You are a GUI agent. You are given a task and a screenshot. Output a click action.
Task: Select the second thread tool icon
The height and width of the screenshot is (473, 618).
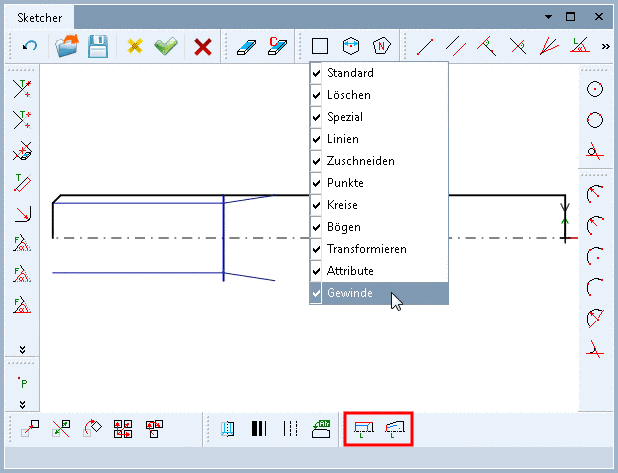tap(395, 429)
